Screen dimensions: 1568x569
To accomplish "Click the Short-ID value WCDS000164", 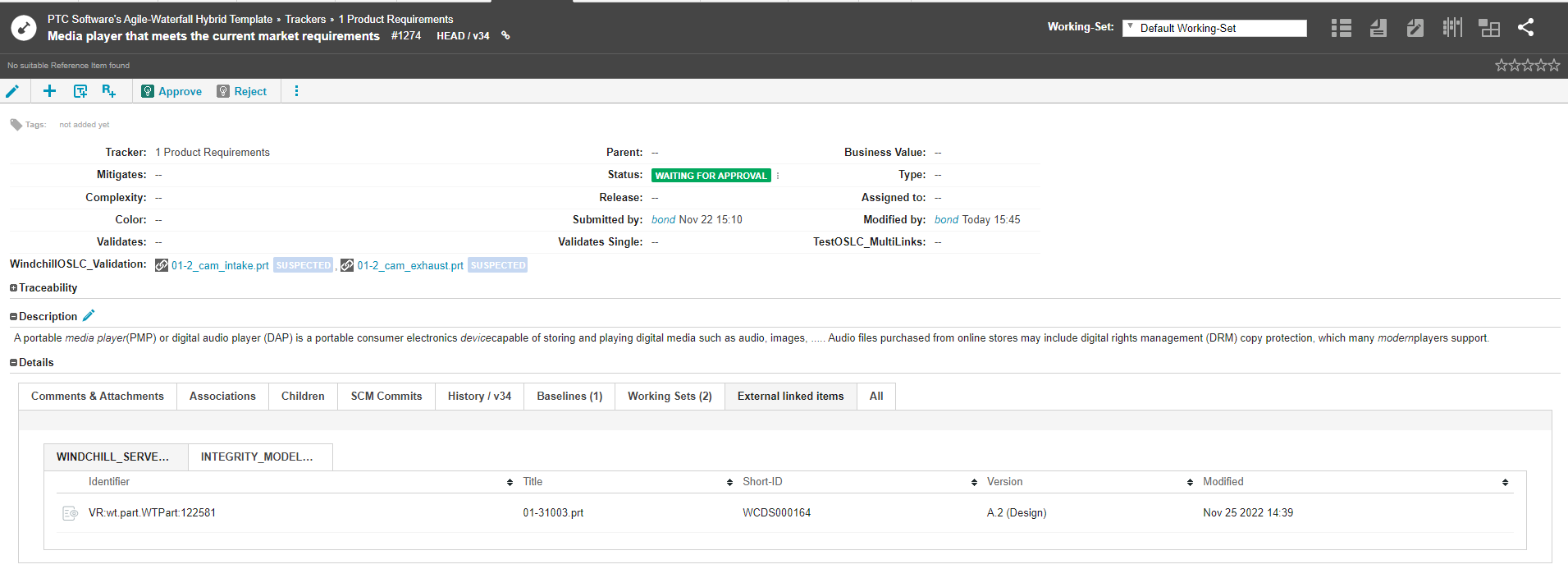I will (776, 513).
